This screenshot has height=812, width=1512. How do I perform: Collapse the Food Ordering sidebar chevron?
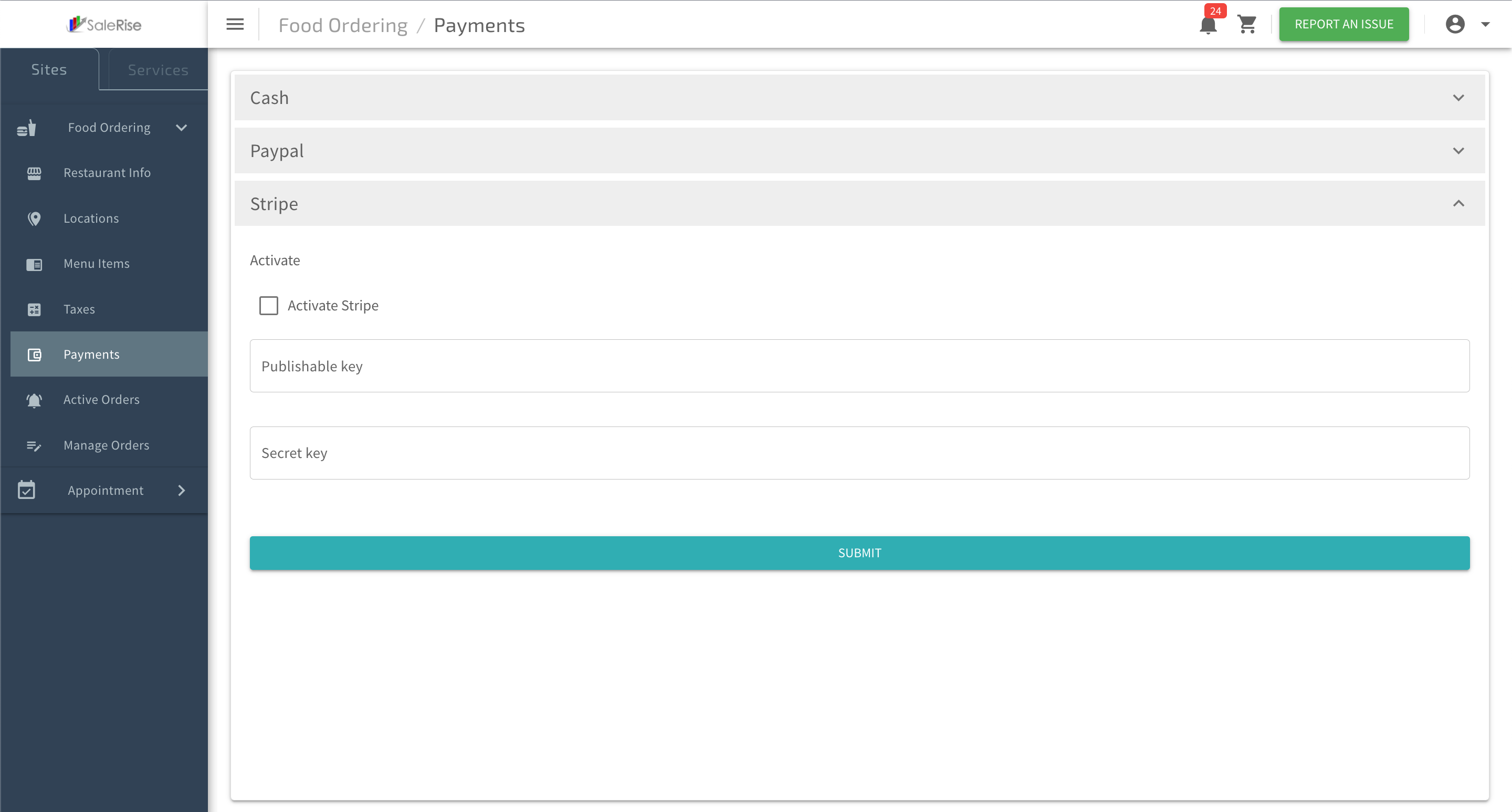click(181, 128)
